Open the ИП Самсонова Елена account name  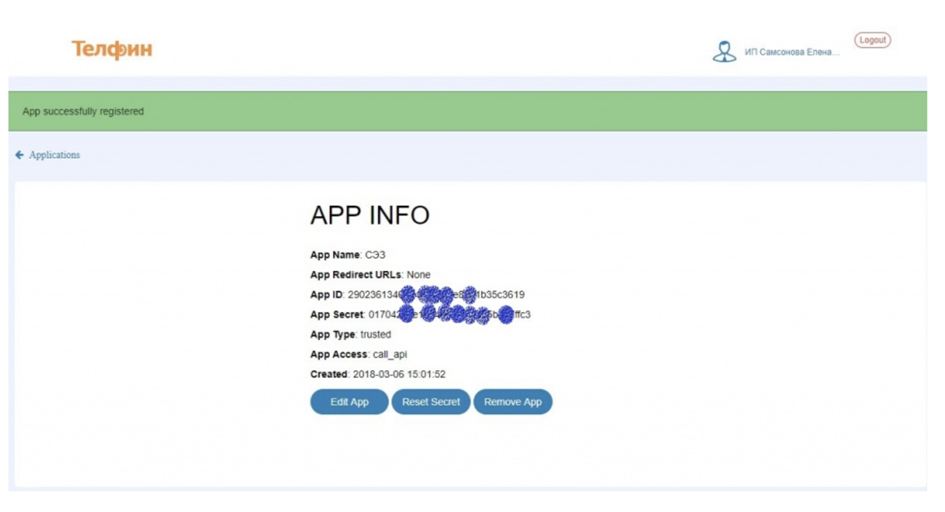(791, 52)
